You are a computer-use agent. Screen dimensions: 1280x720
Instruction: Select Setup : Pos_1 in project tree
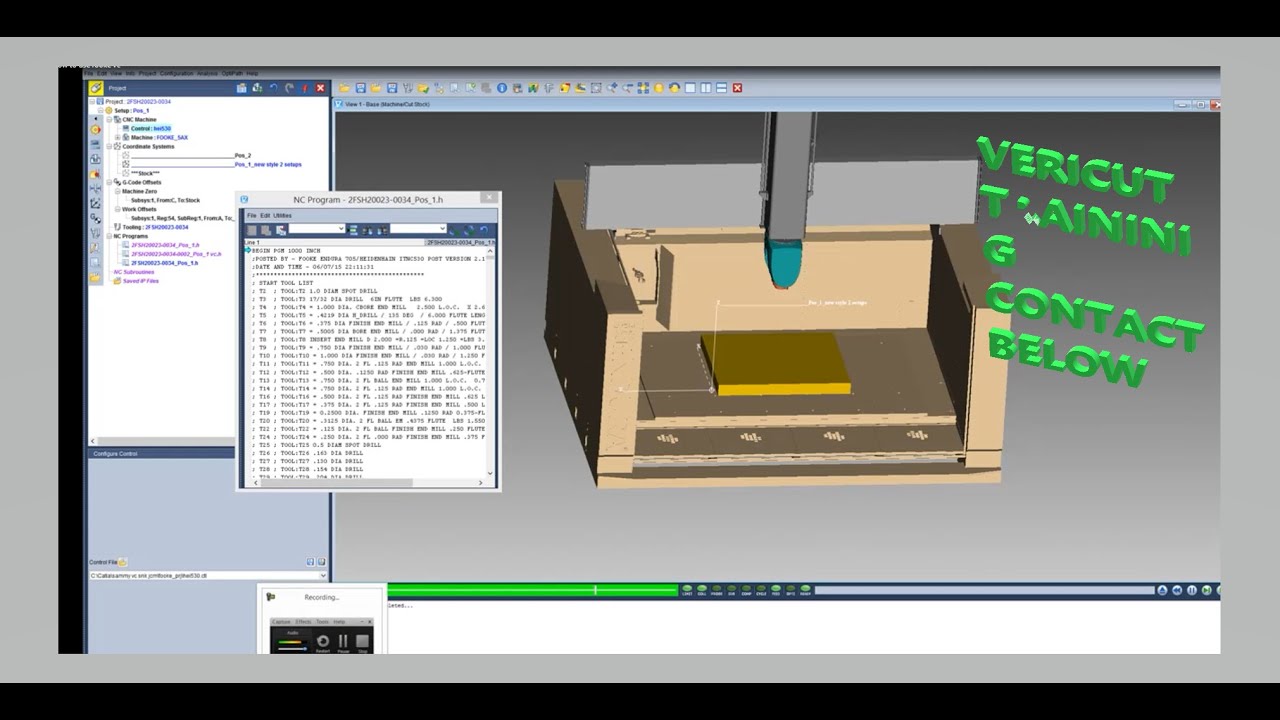point(133,110)
